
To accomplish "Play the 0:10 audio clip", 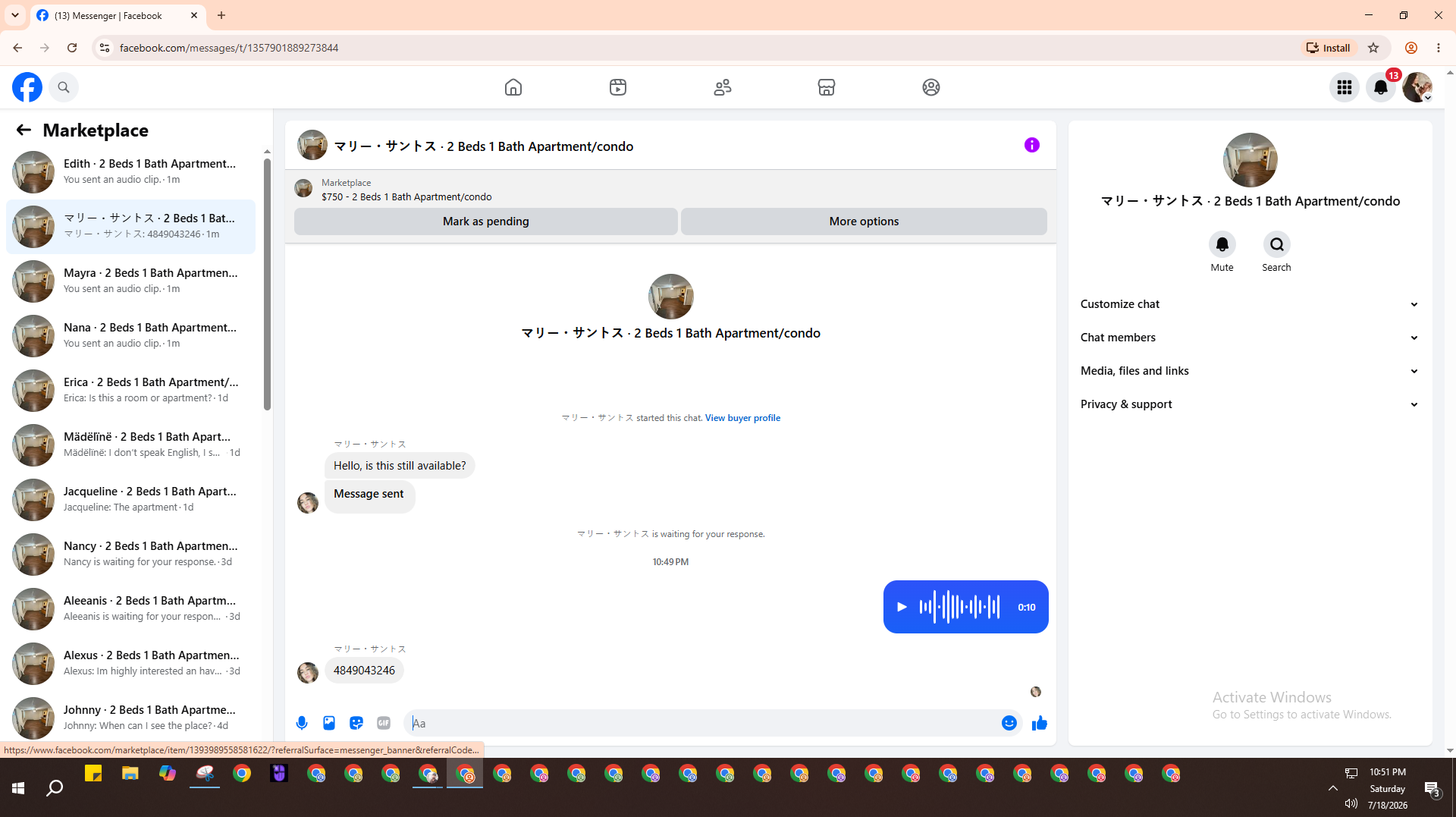I will coord(902,607).
